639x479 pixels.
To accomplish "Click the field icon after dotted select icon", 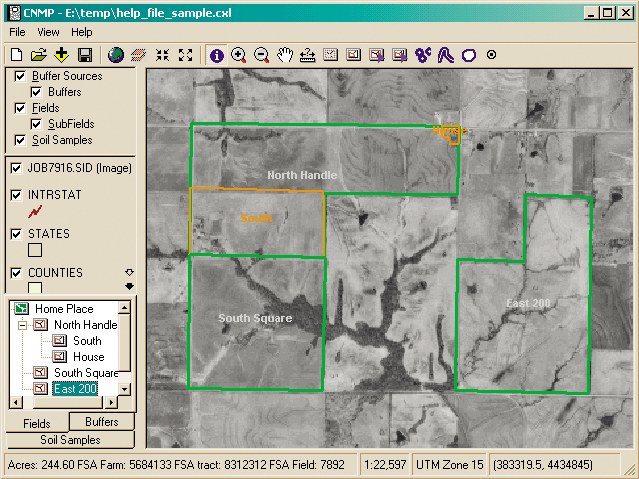I will tap(353, 55).
